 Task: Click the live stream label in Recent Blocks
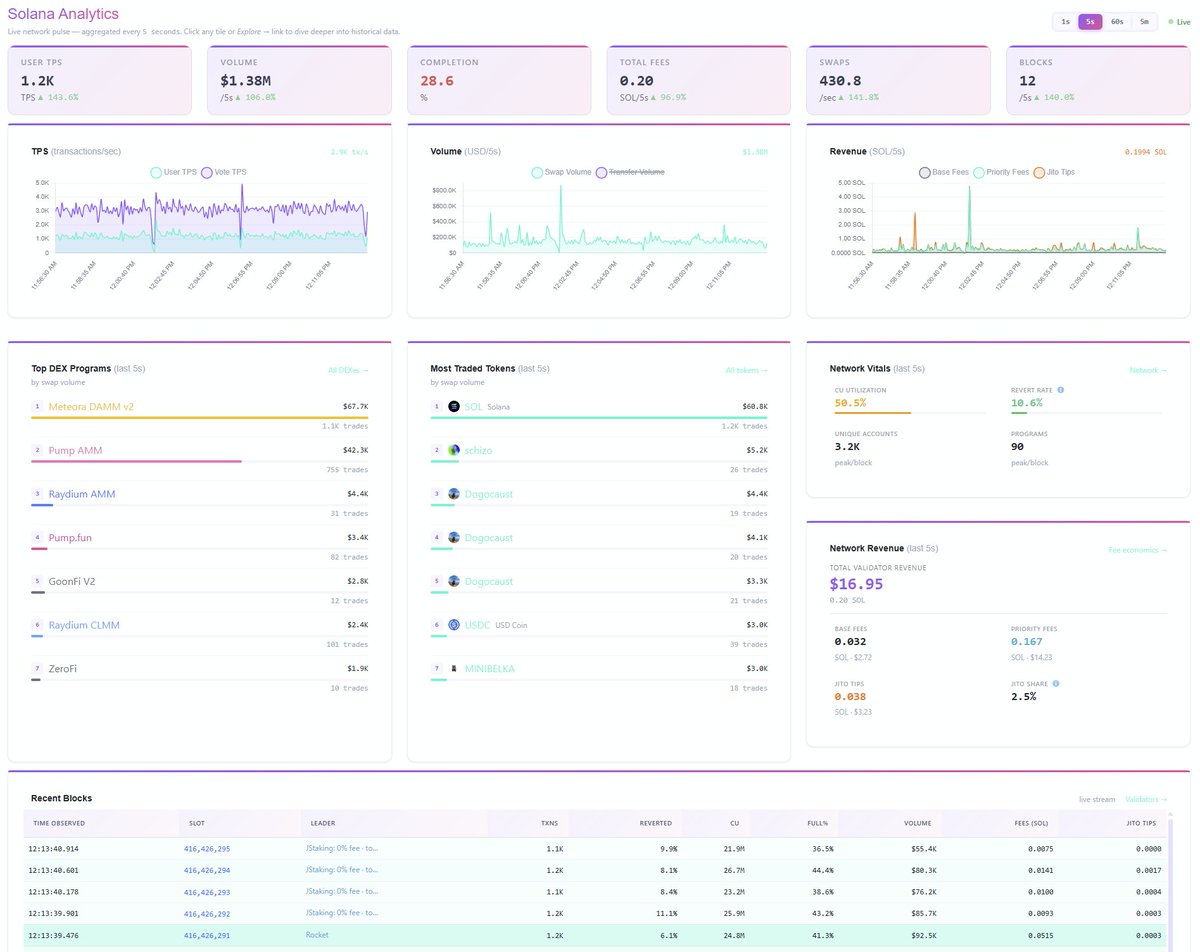point(1097,799)
